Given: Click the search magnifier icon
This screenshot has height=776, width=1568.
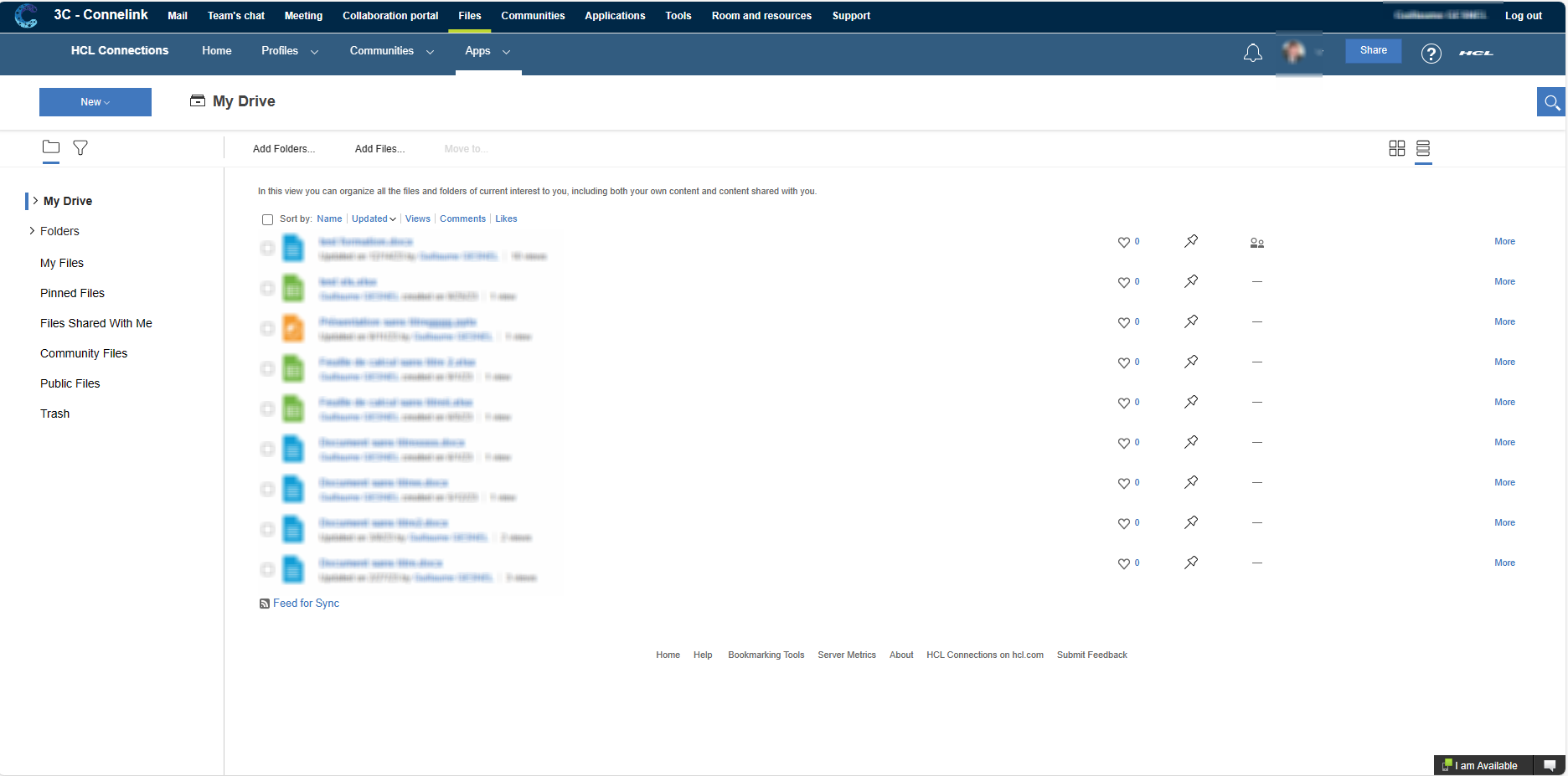Looking at the screenshot, I should 1551,102.
